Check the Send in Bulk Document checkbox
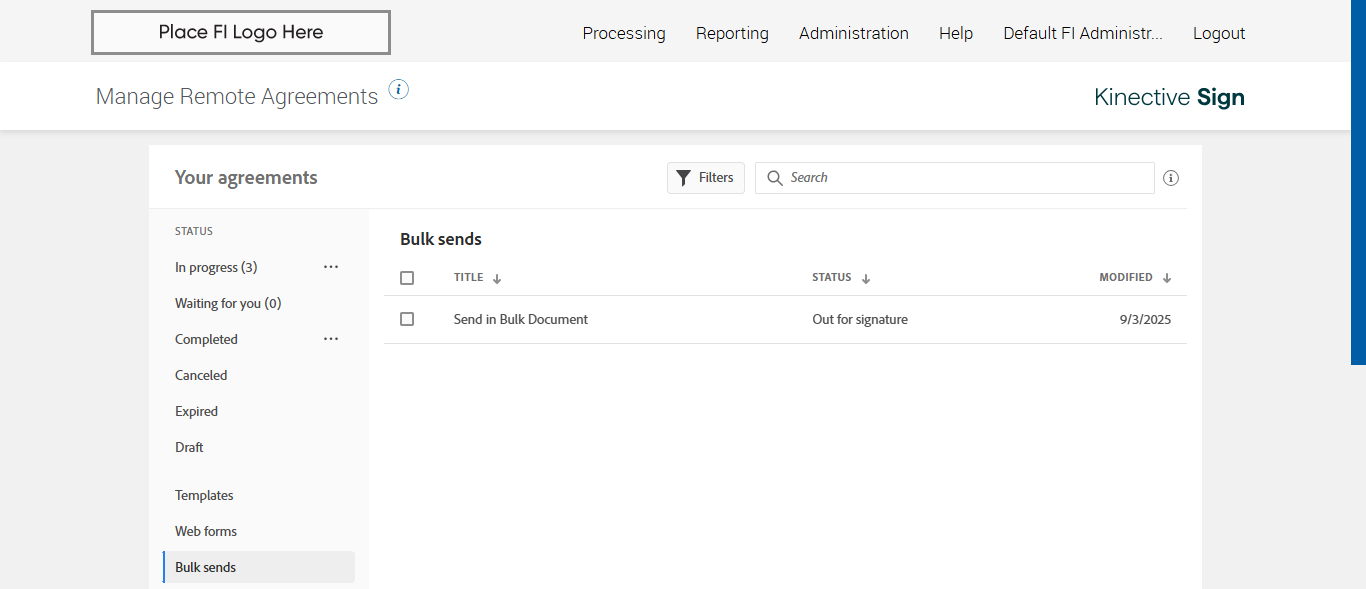 pyautogui.click(x=407, y=319)
